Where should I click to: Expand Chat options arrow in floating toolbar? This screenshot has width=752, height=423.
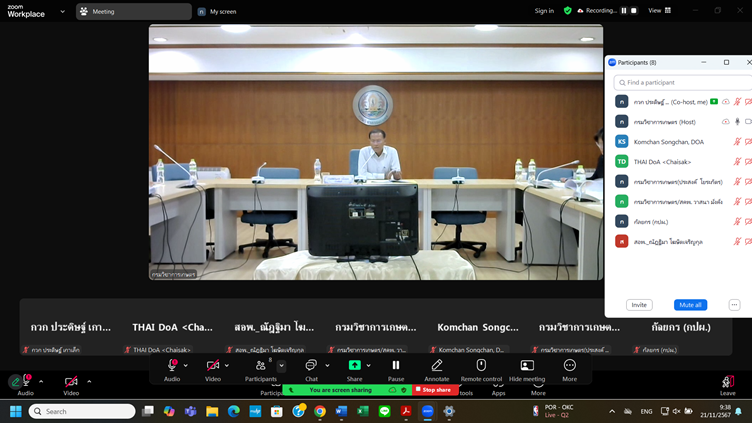(x=327, y=365)
